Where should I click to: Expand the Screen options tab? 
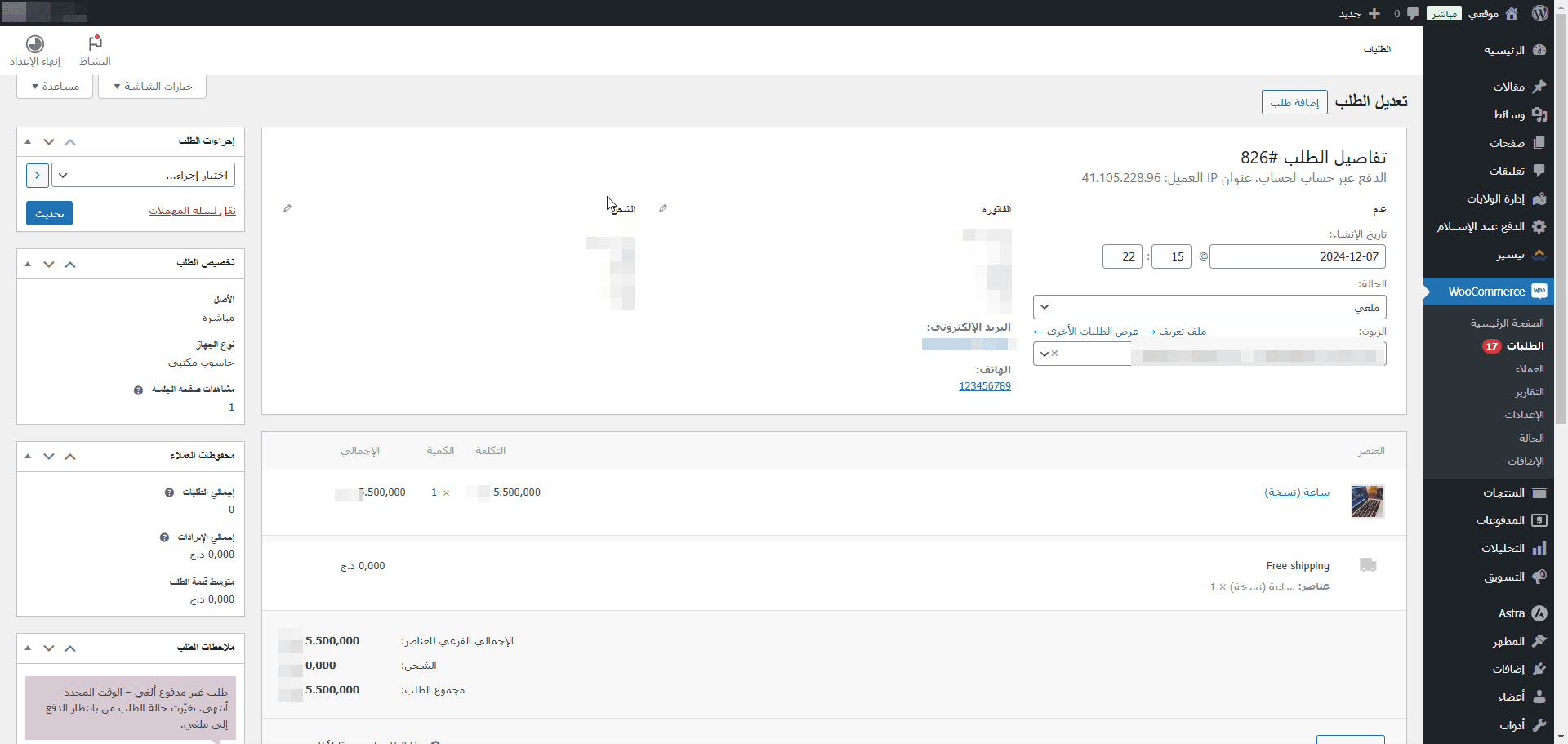point(153,87)
